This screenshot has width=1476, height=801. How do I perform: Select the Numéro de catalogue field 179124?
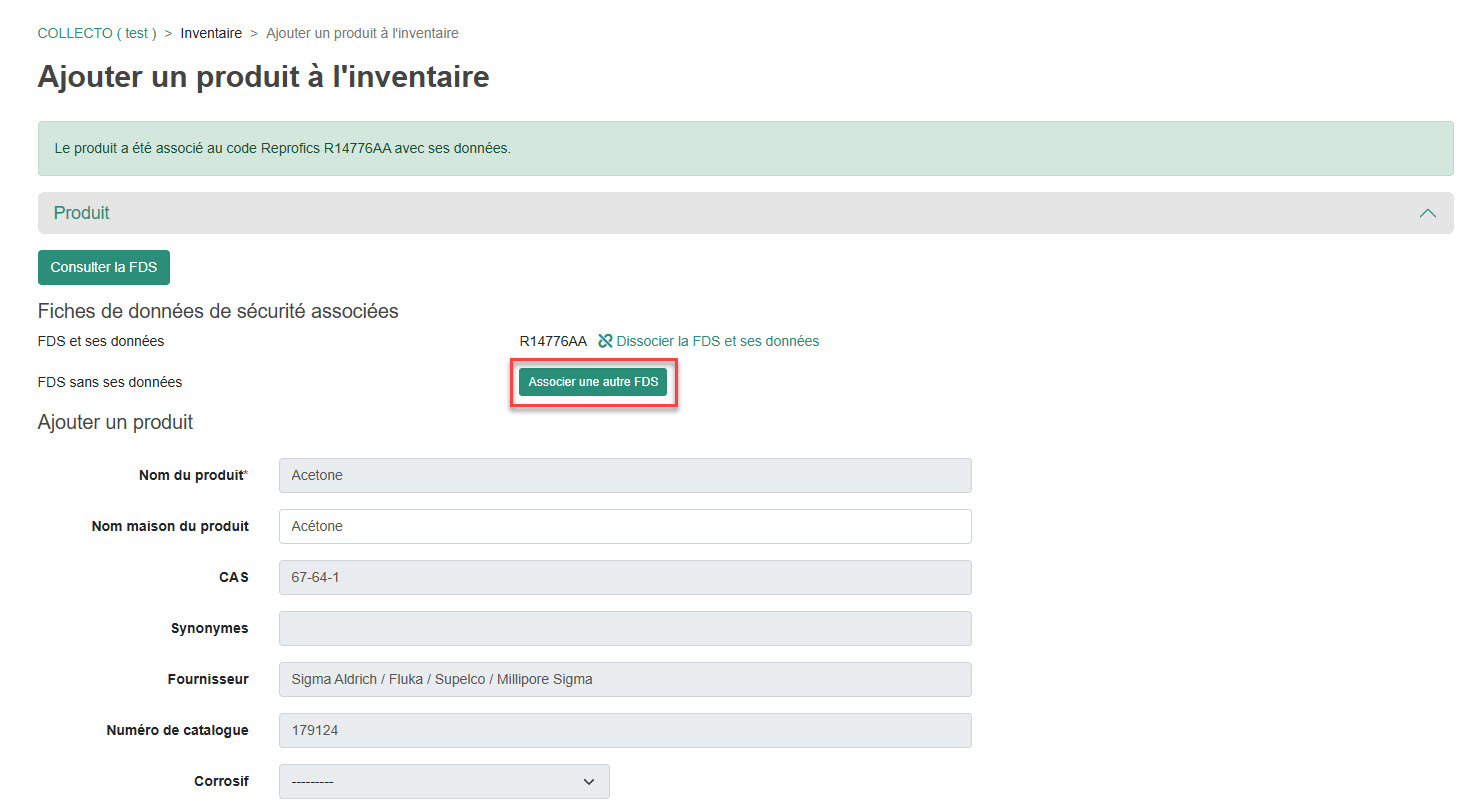tap(625, 730)
